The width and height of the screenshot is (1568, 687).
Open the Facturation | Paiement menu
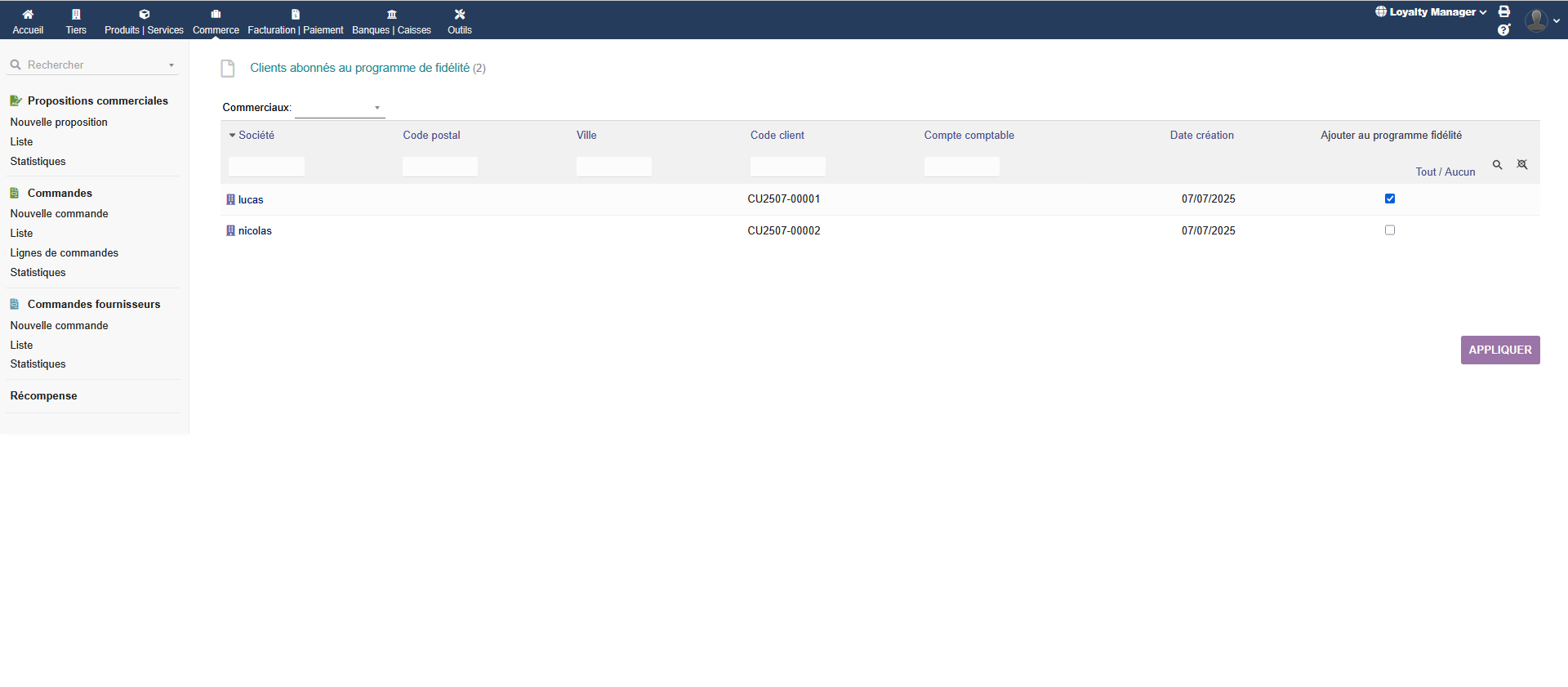(296, 22)
